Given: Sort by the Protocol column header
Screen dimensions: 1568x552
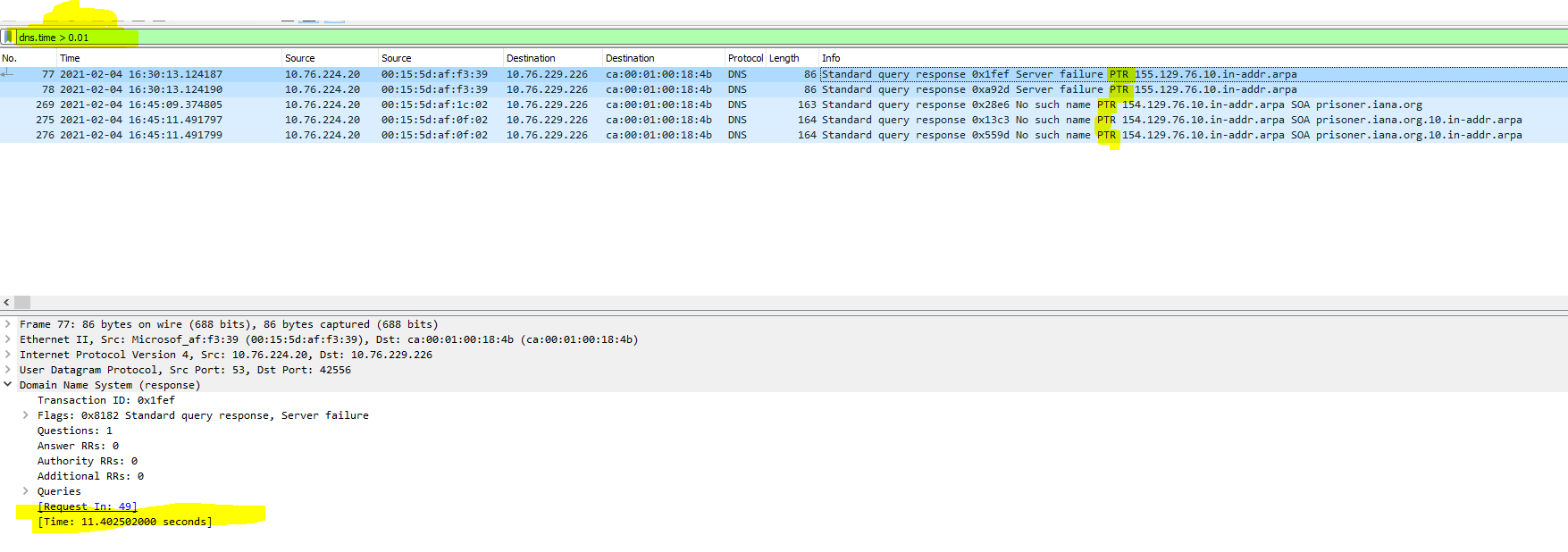Looking at the screenshot, I should (x=745, y=58).
